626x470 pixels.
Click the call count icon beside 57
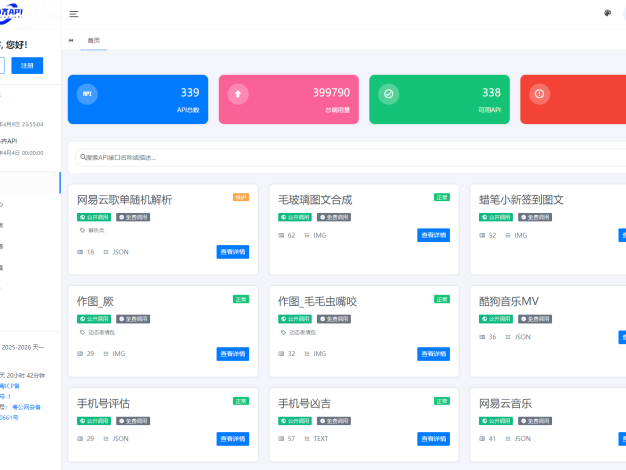pyautogui.click(x=281, y=438)
